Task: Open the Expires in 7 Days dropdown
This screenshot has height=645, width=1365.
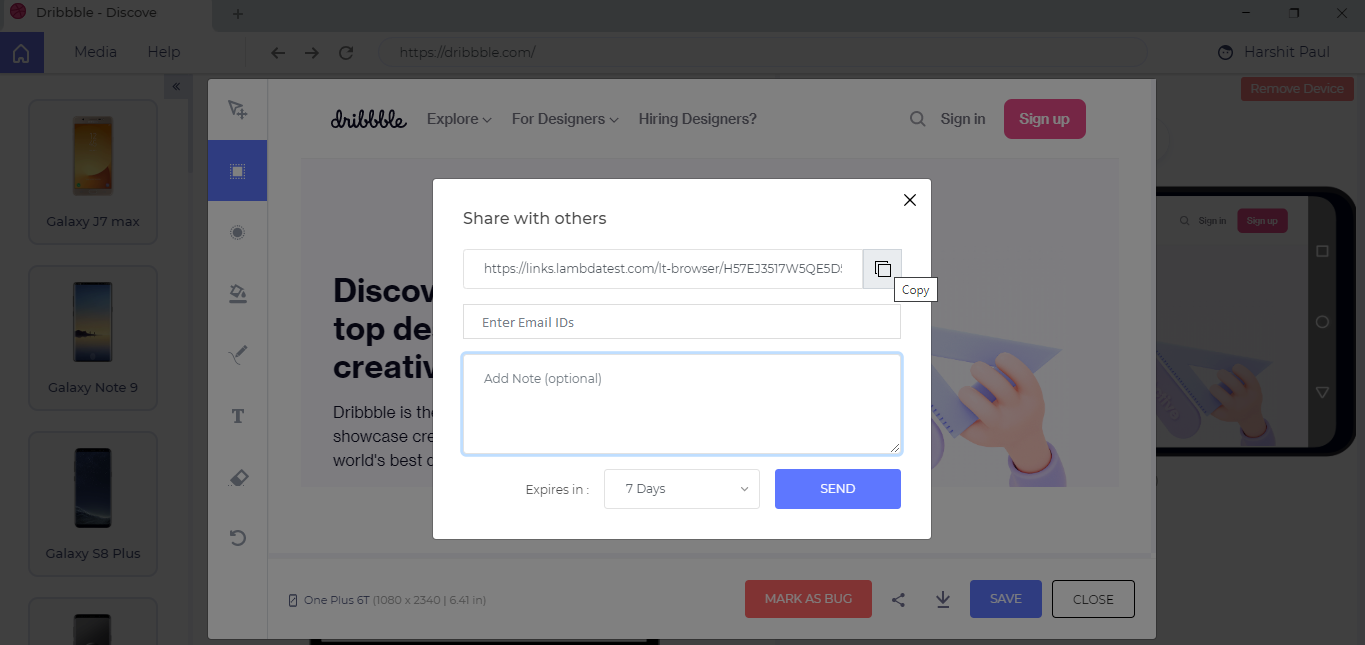Action: pos(682,489)
